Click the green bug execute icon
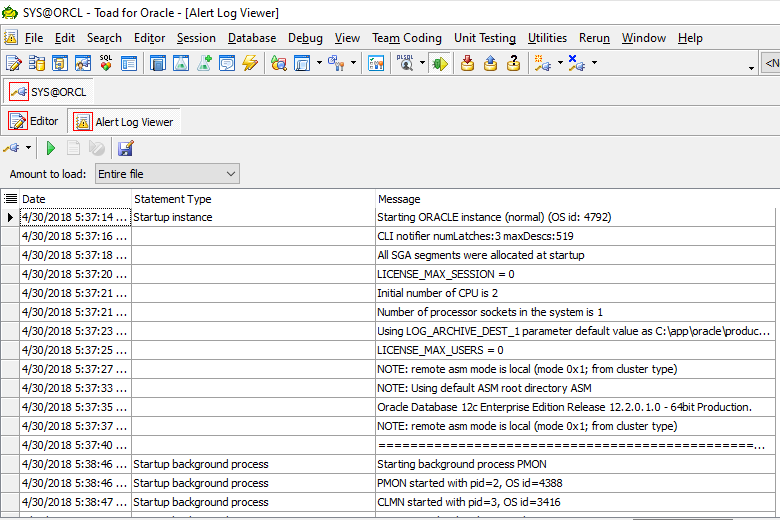Image resolution: width=780 pixels, height=520 pixels. pos(440,63)
